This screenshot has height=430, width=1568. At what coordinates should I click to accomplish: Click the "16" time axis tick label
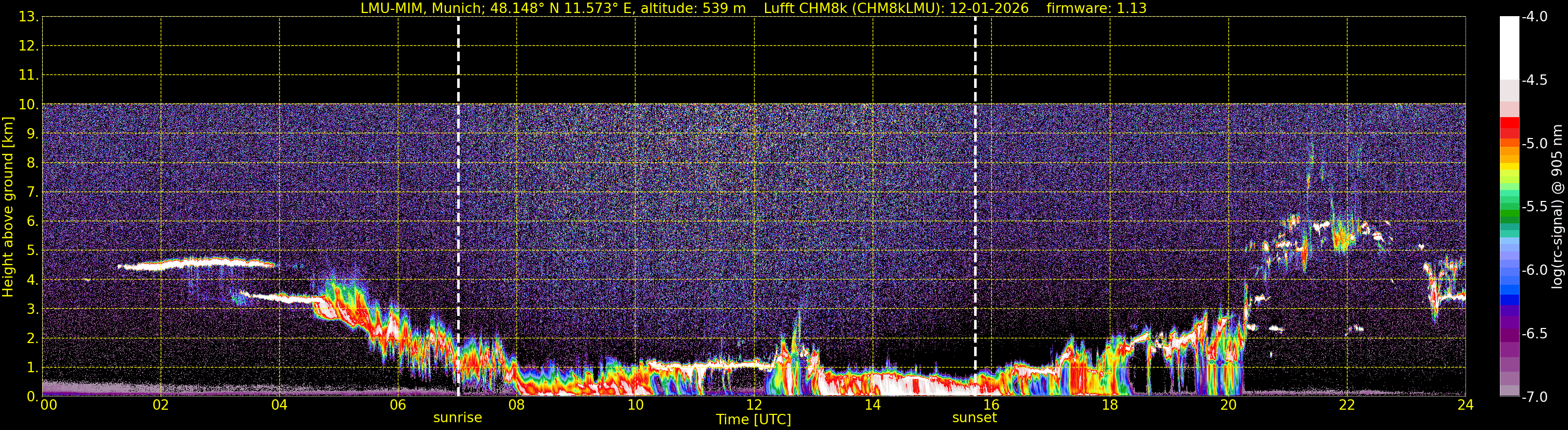992,405
